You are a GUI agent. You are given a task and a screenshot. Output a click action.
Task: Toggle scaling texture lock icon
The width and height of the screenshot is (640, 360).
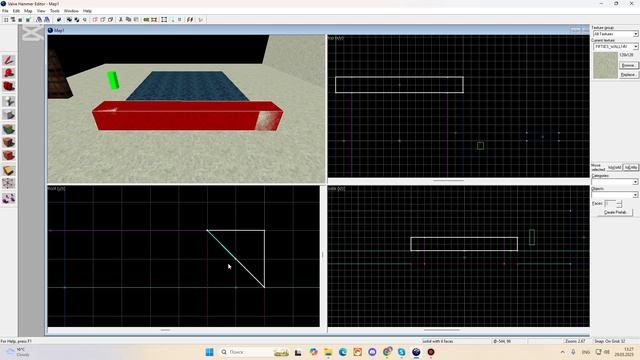click(190, 20)
